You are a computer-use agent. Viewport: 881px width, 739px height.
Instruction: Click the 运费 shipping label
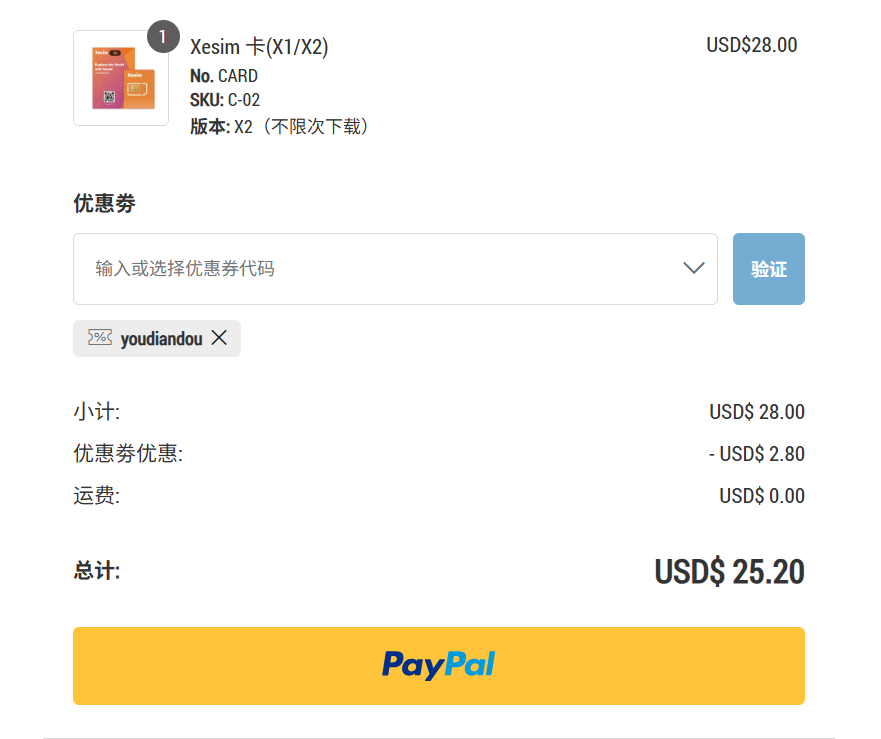[x=96, y=496]
